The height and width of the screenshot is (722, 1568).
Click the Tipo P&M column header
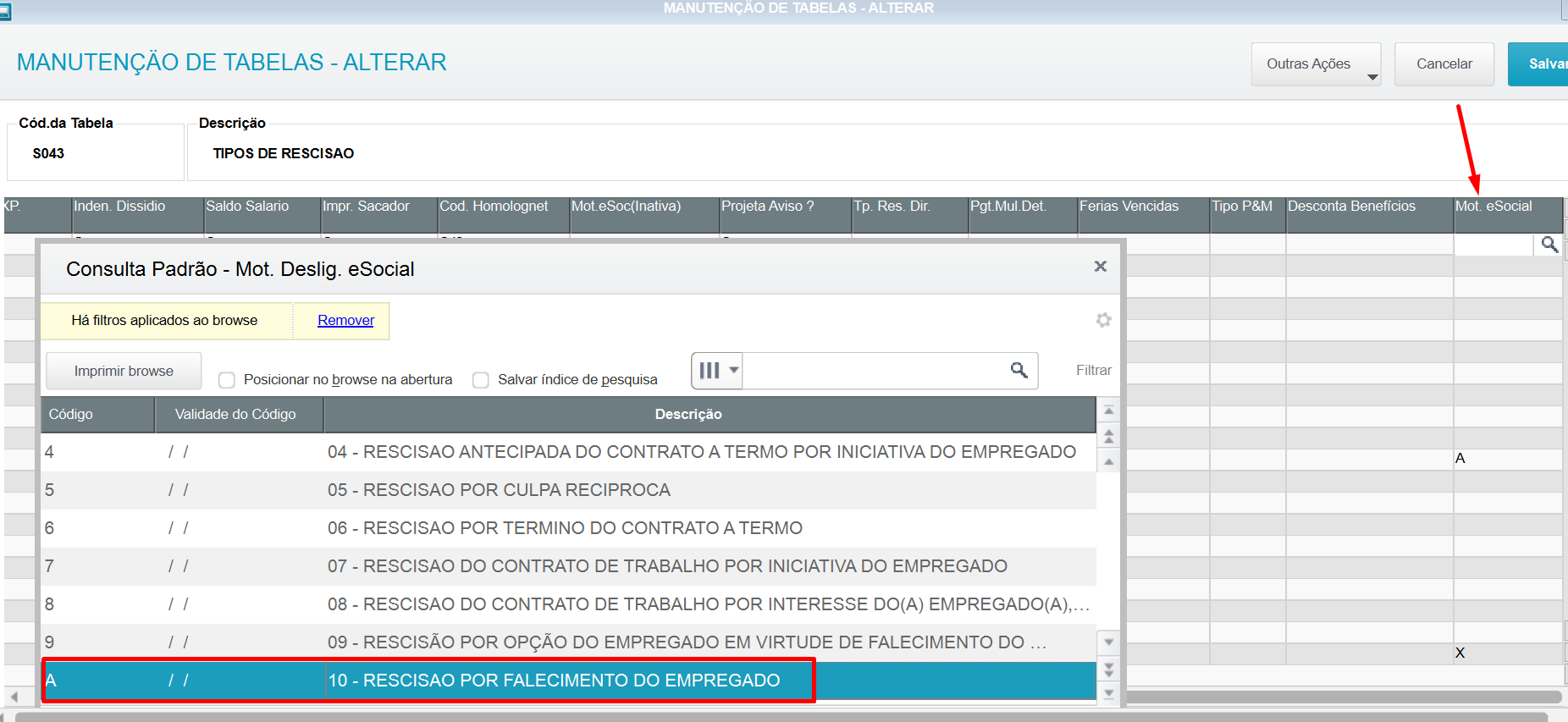click(1247, 215)
